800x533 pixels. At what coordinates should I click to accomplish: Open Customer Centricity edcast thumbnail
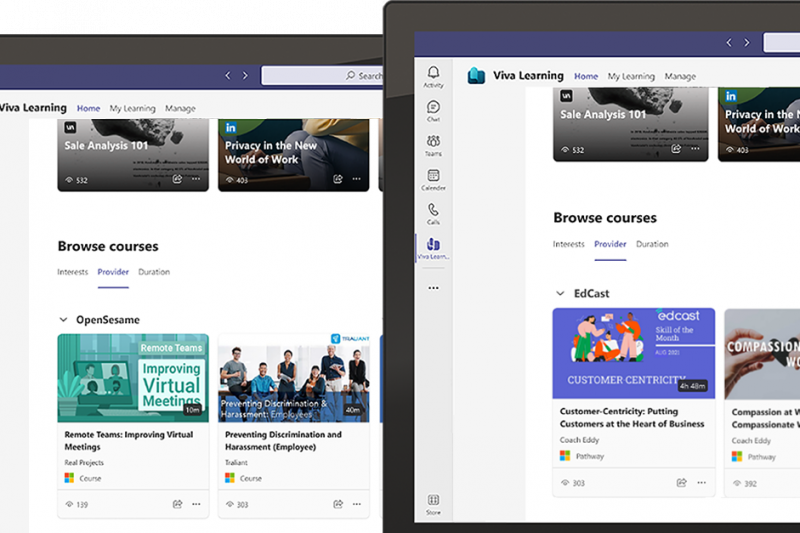point(634,353)
